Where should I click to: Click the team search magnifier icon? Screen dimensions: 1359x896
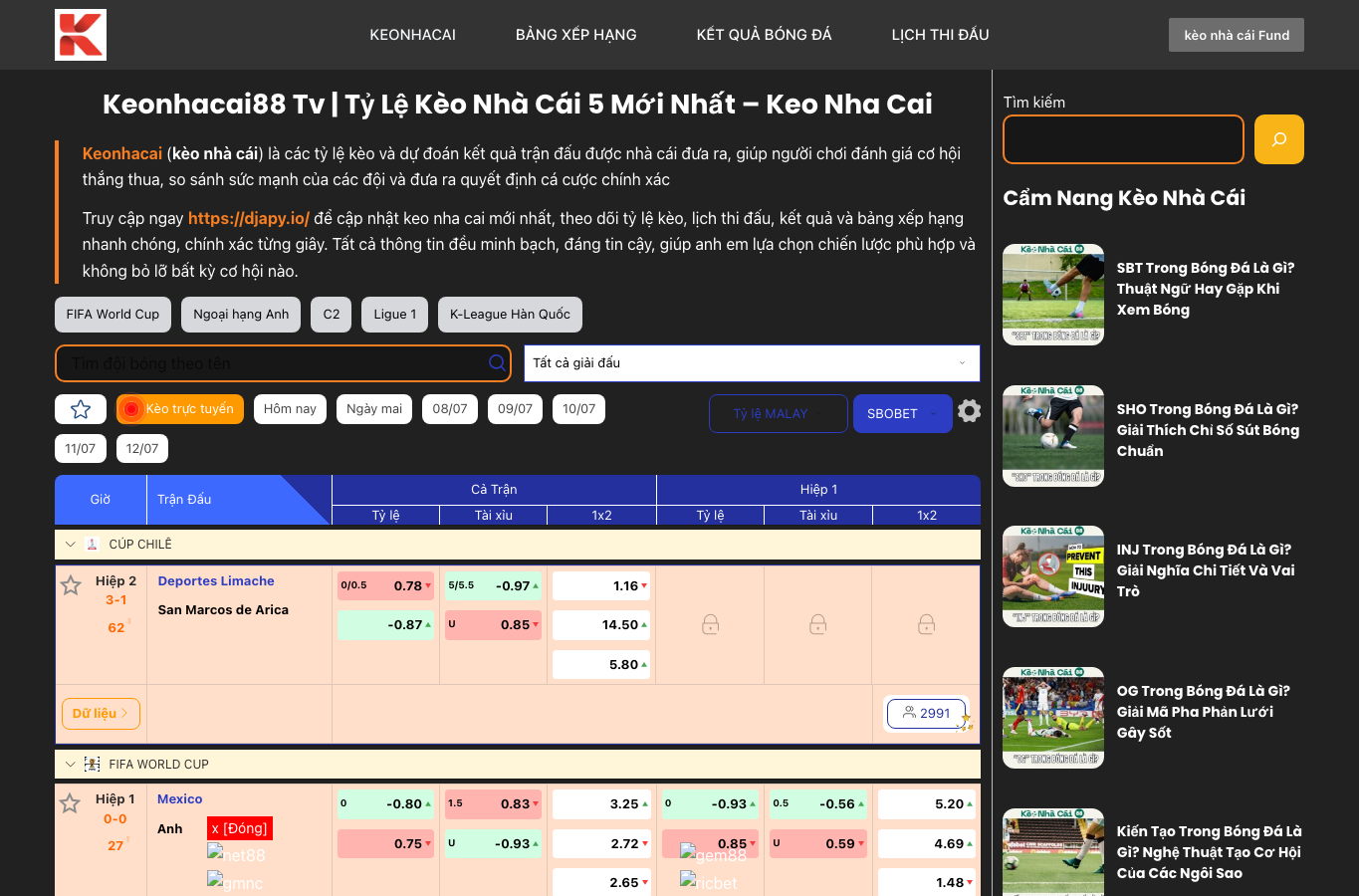point(497,363)
